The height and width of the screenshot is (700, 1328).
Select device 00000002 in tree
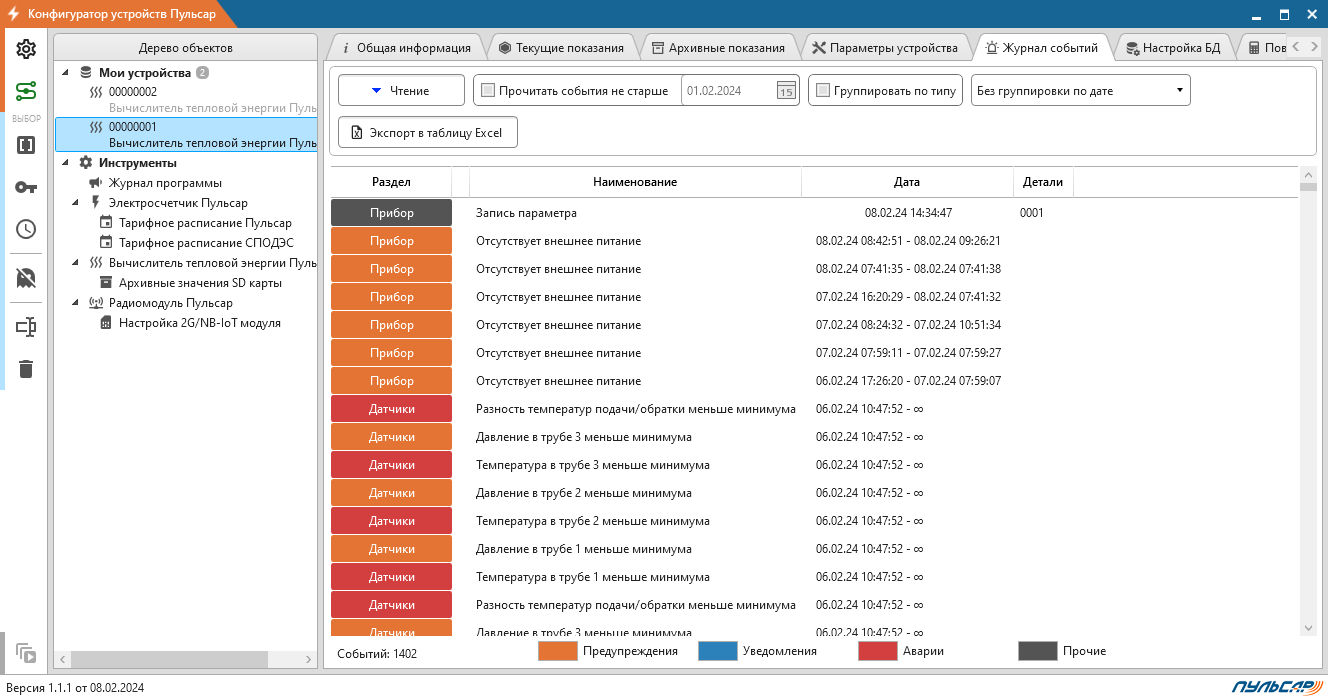186,99
